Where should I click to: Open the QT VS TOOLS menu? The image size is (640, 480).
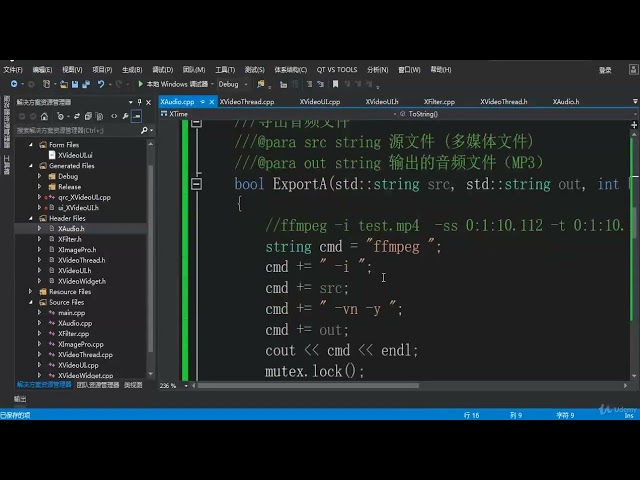[x=337, y=70]
